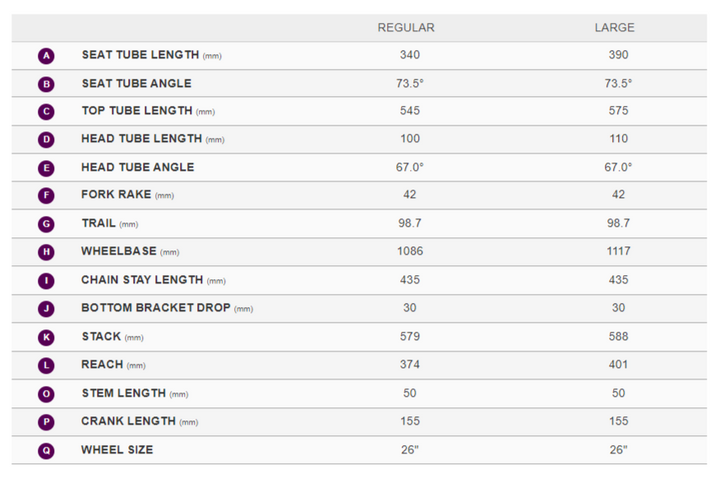This screenshot has height=478, width=720.
Task: Click the purple A circle icon
Action: click(46, 56)
